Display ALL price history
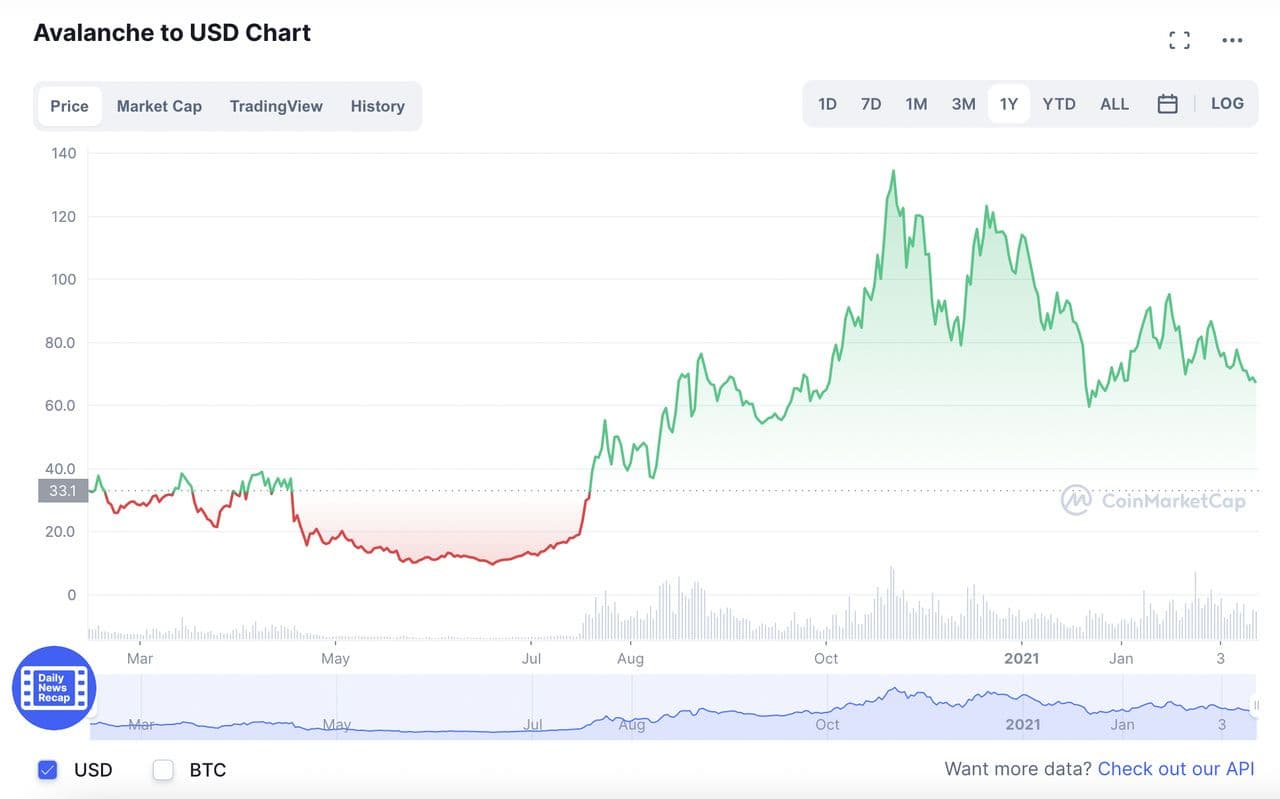 [x=1114, y=104]
